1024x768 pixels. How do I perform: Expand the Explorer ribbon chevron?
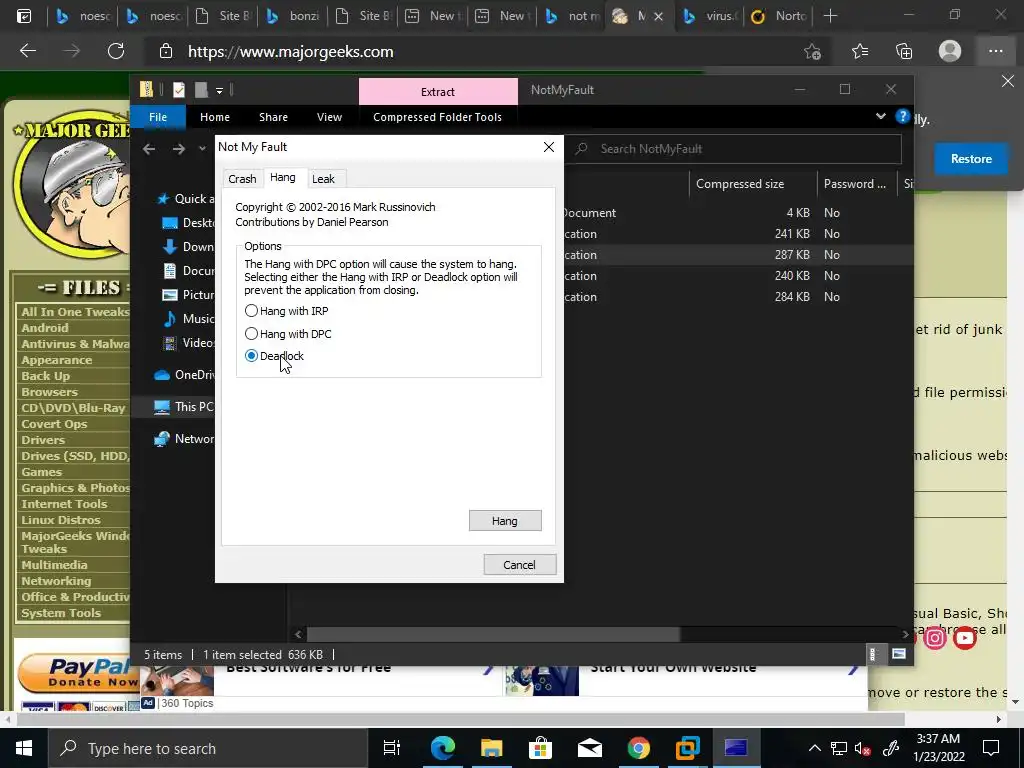pos(880,116)
